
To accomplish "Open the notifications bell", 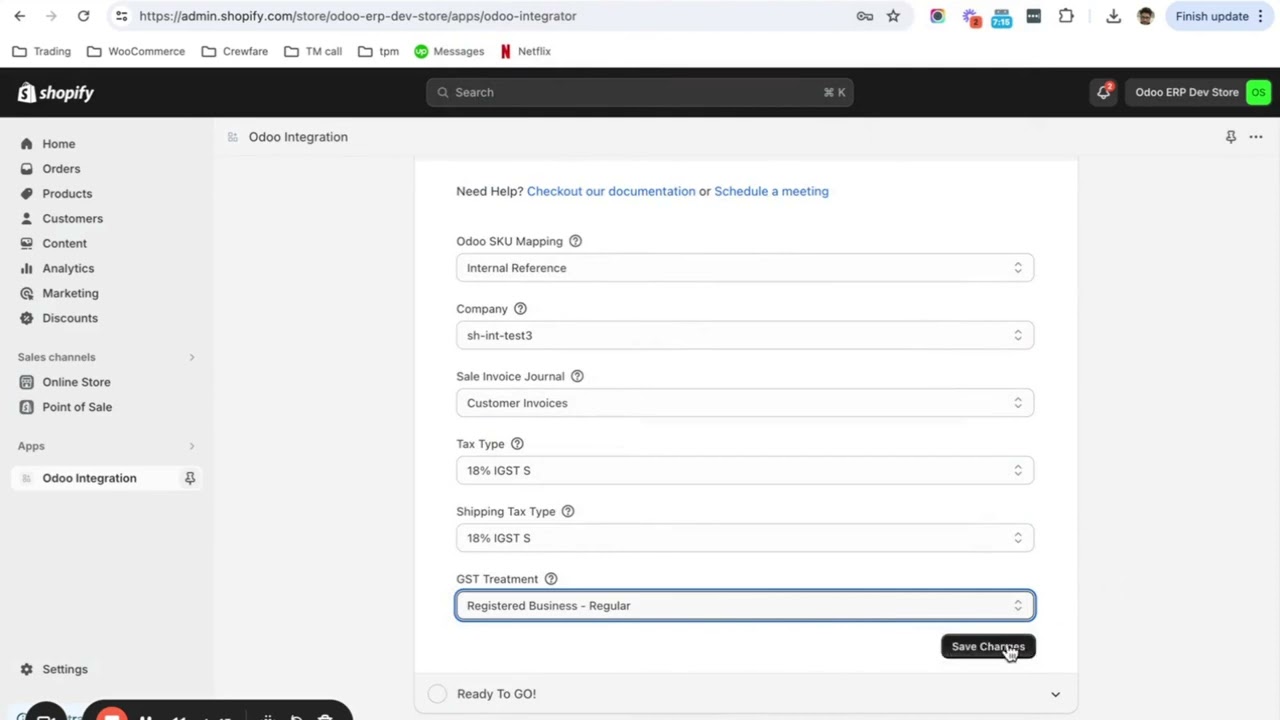I will point(1104,92).
